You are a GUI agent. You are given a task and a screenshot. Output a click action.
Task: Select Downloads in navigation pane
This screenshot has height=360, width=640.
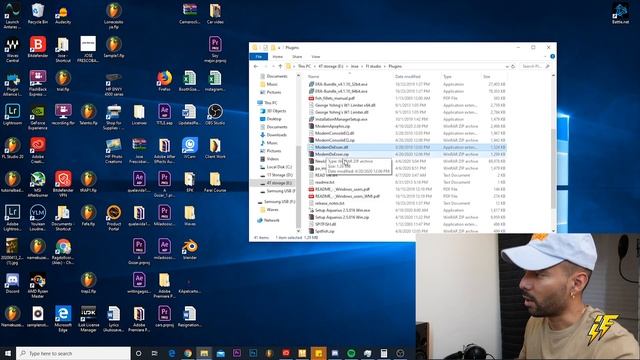[x=276, y=135]
